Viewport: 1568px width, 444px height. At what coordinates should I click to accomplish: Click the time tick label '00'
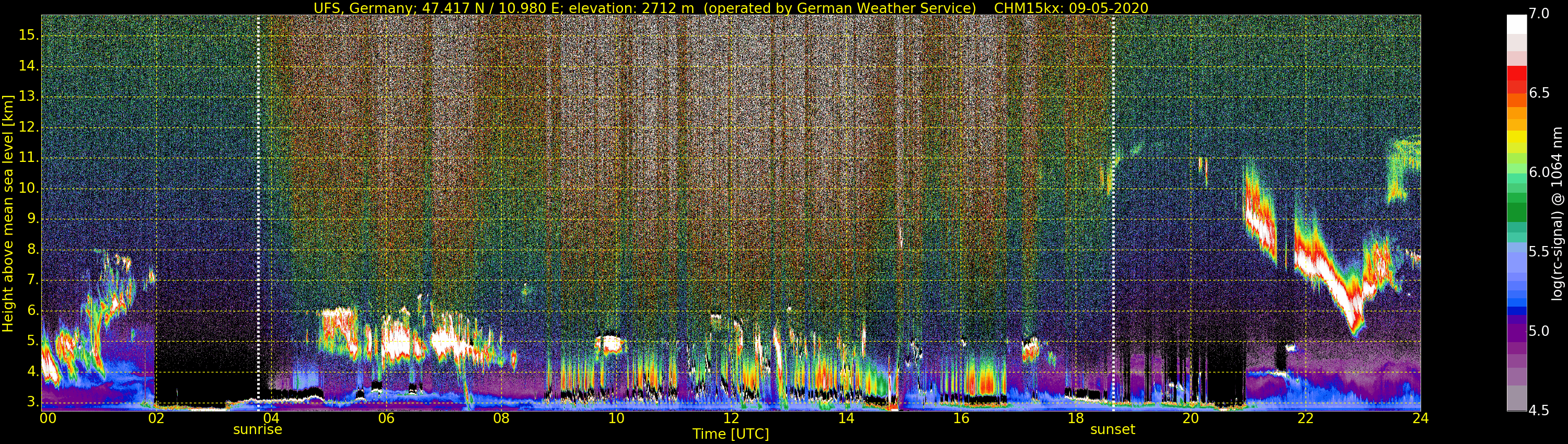coord(48,418)
